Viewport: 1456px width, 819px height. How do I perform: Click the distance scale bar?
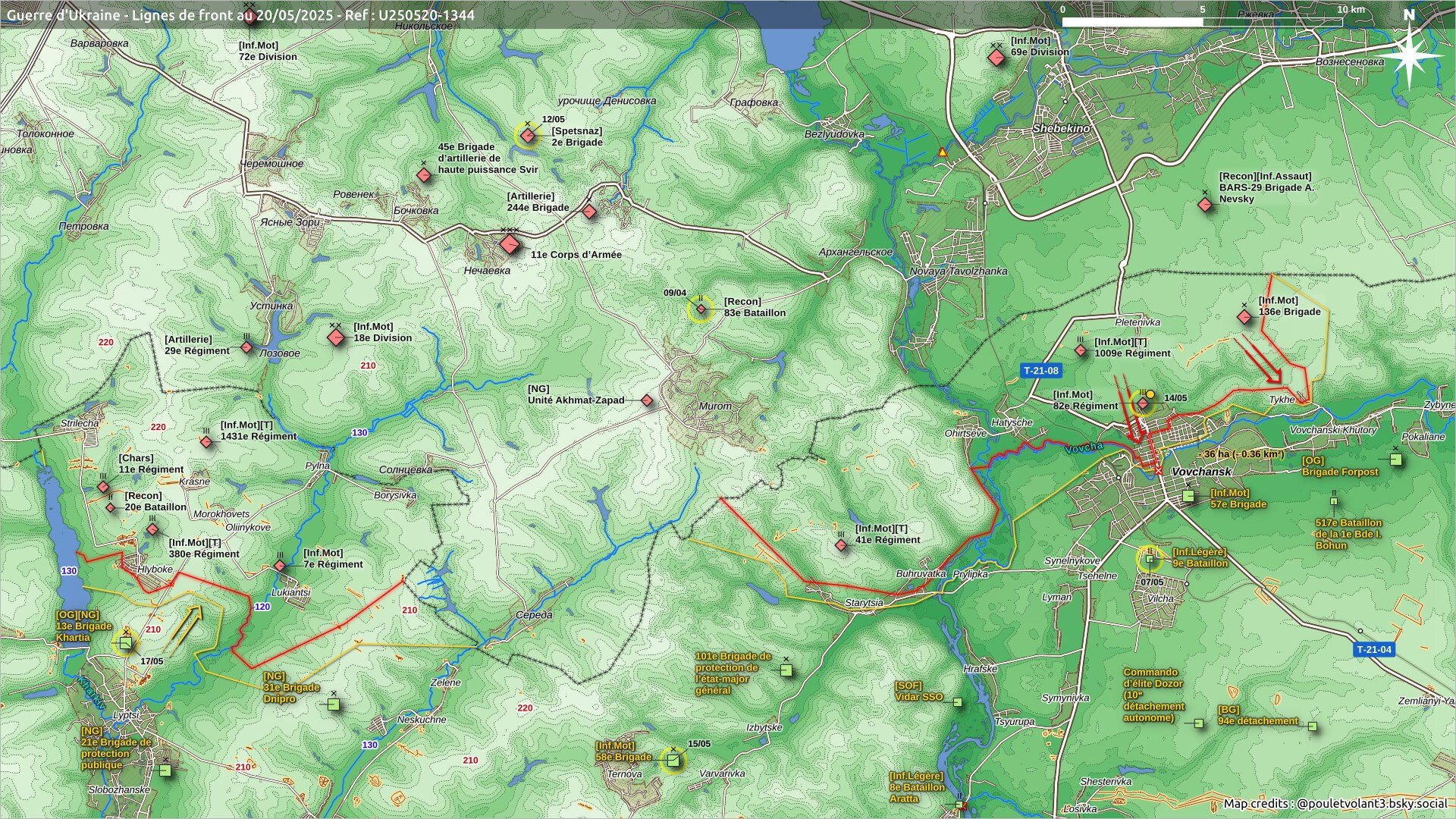coord(1202,21)
